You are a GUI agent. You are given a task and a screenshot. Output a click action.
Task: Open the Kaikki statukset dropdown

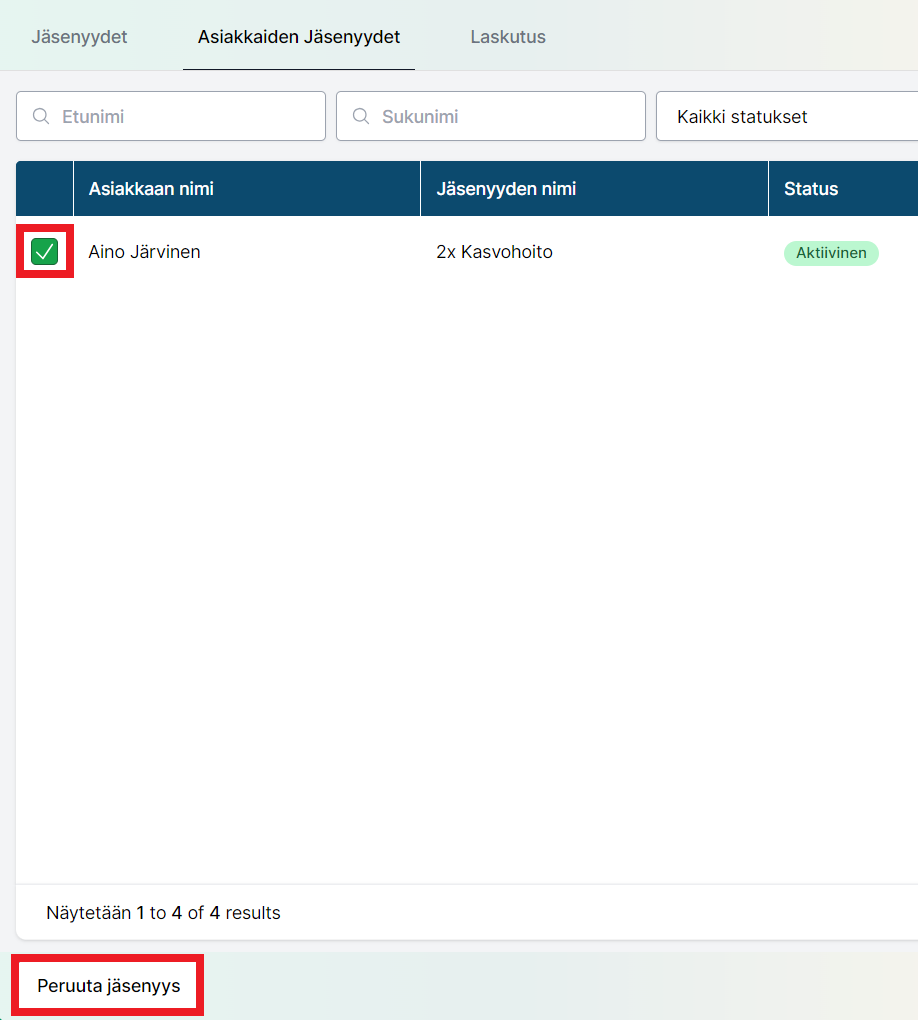click(786, 117)
